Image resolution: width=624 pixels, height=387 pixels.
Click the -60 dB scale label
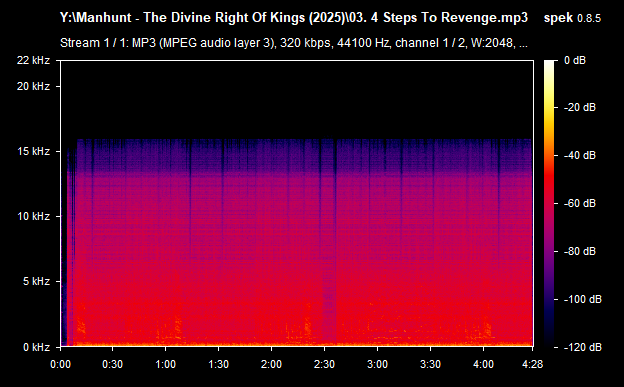(580, 203)
